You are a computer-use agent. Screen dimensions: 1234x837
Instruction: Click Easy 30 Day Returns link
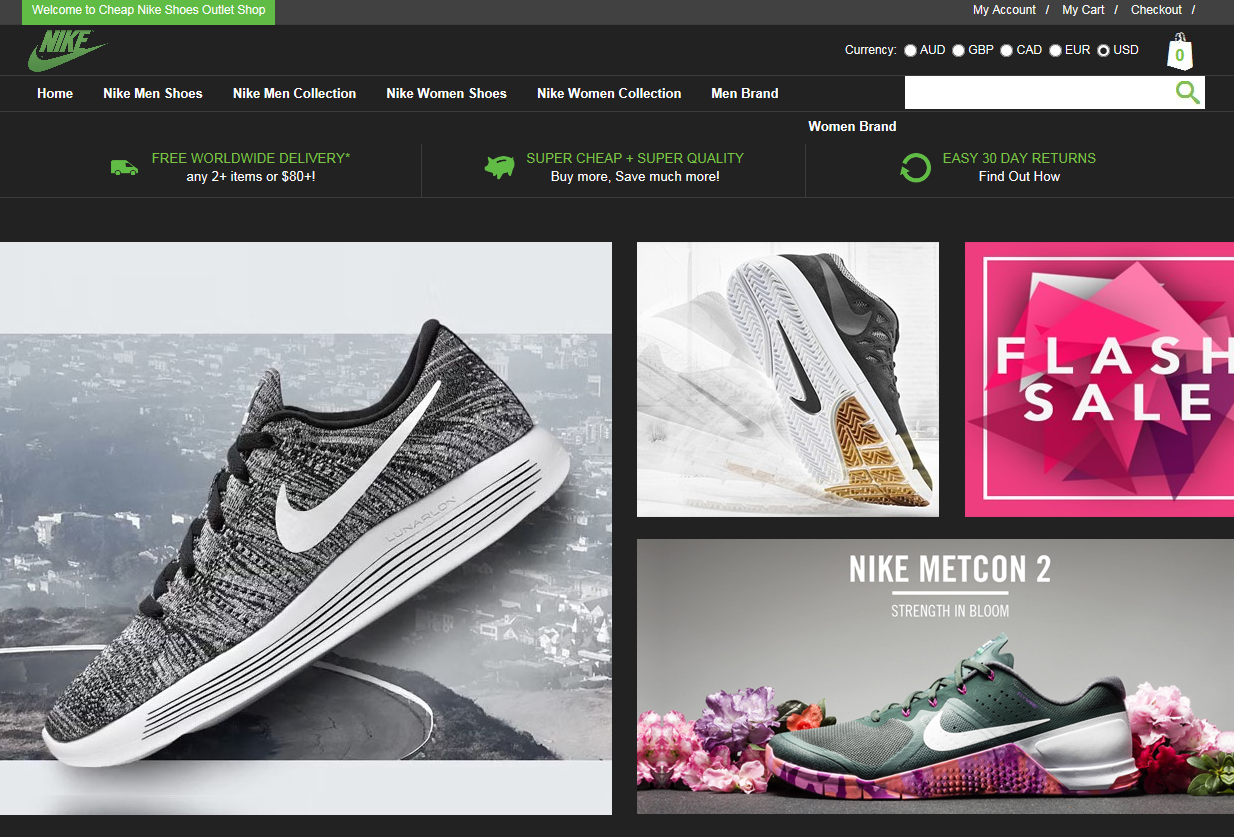pyautogui.click(x=1019, y=158)
